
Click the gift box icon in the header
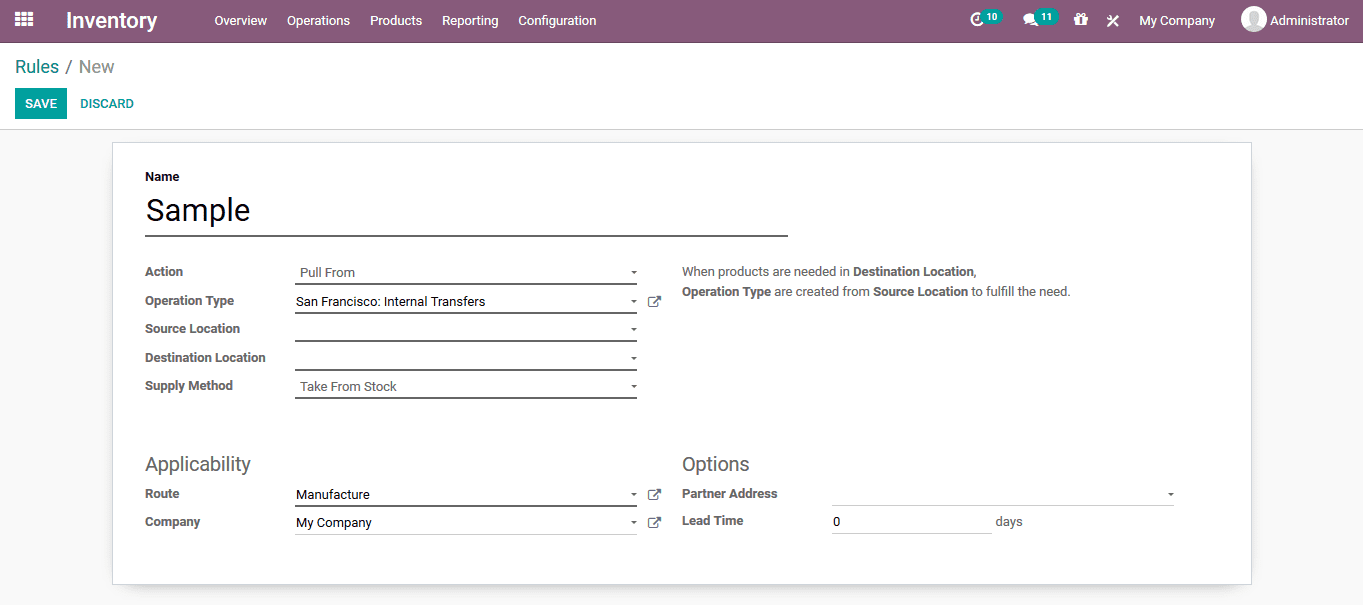pos(1080,20)
